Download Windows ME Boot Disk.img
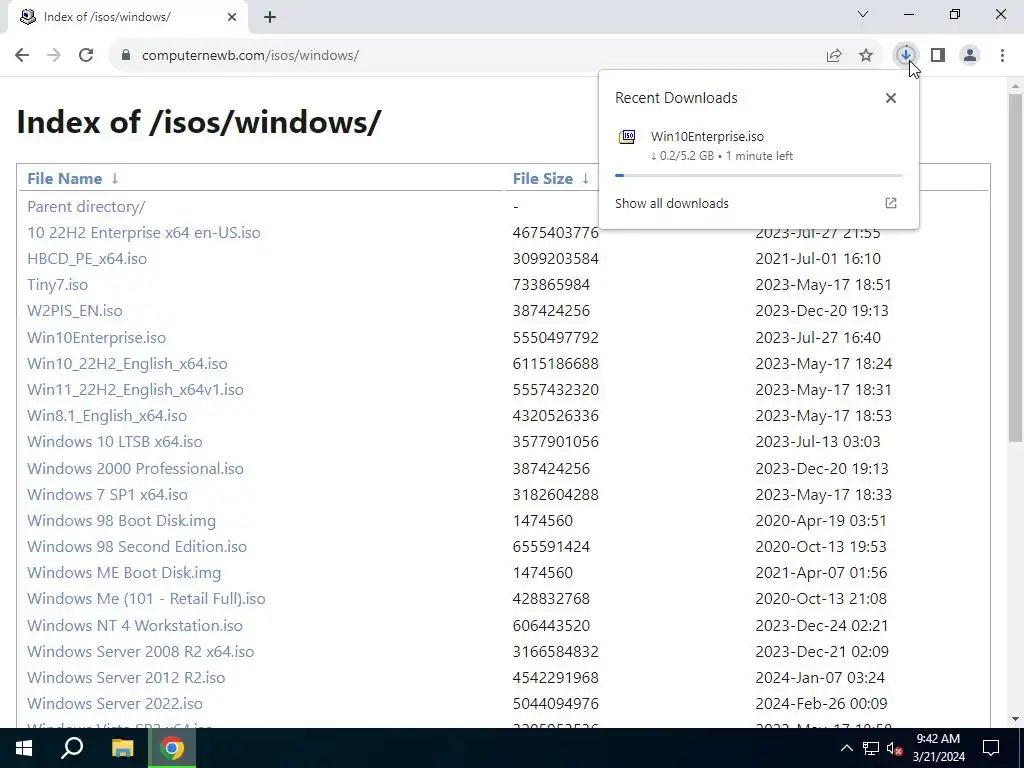The image size is (1024, 768). click(x=124, y=573)
